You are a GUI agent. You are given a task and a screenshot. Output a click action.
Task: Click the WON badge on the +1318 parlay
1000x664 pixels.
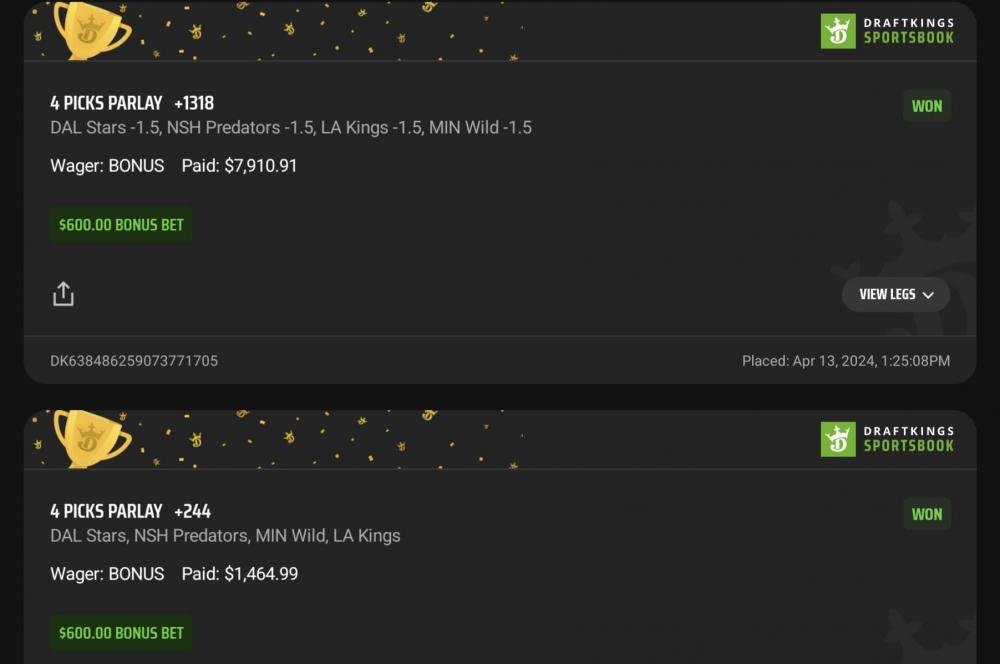(926, 106)
